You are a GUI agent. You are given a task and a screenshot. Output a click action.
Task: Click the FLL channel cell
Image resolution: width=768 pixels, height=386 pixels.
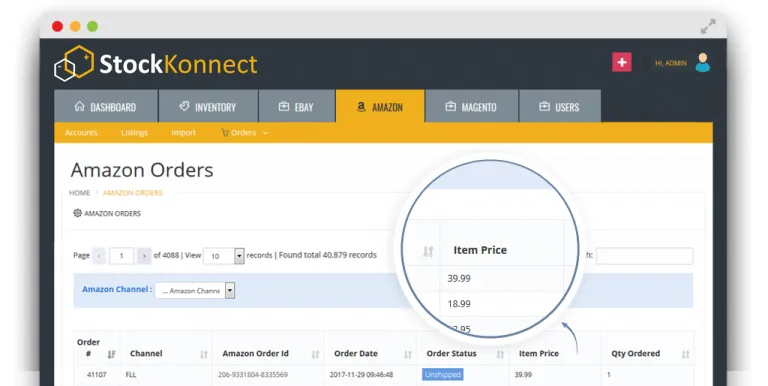131,375
